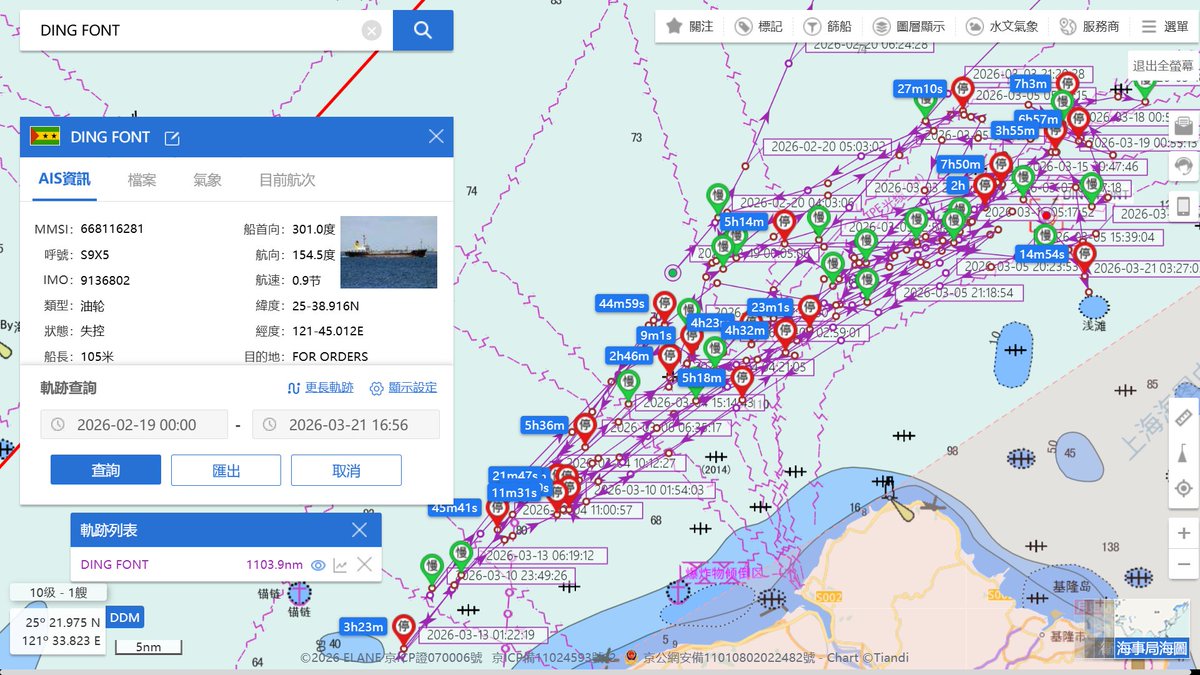
Task: Click the printer icon in right sidebar
Action: [x=1183, y=126]
